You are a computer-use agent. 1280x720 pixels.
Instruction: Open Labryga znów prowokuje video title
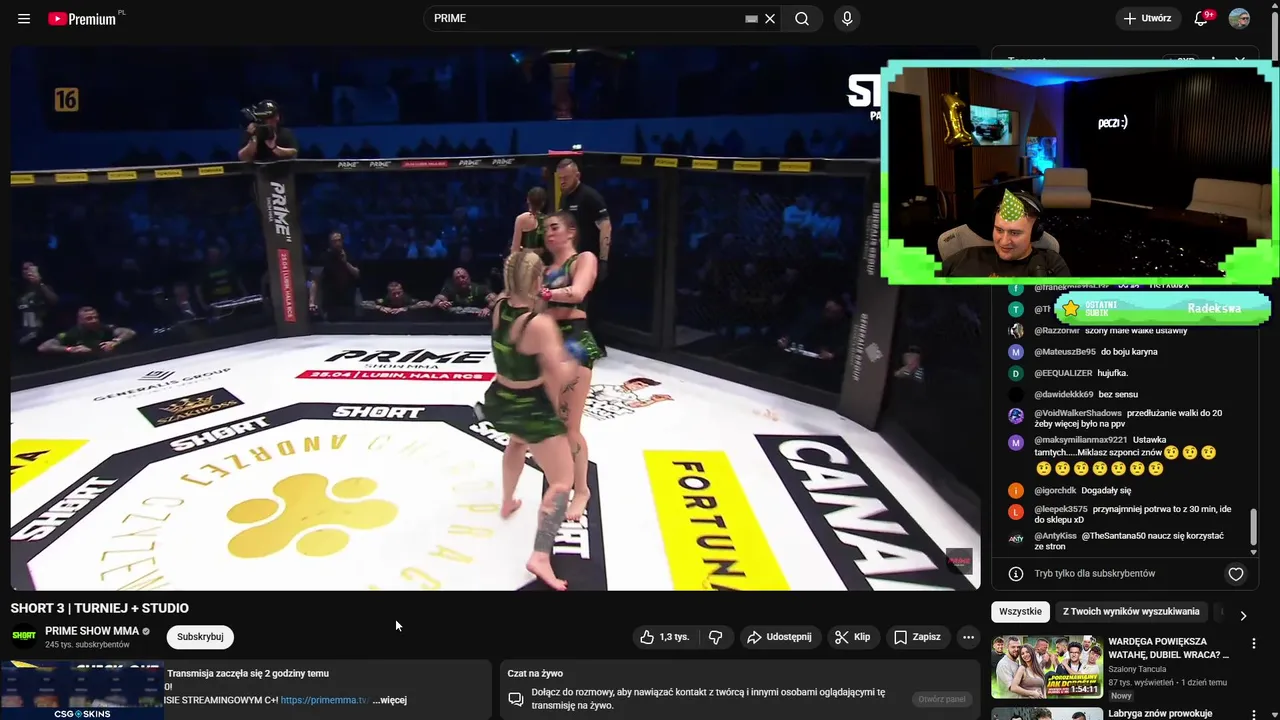click(x=1160, y=714)
